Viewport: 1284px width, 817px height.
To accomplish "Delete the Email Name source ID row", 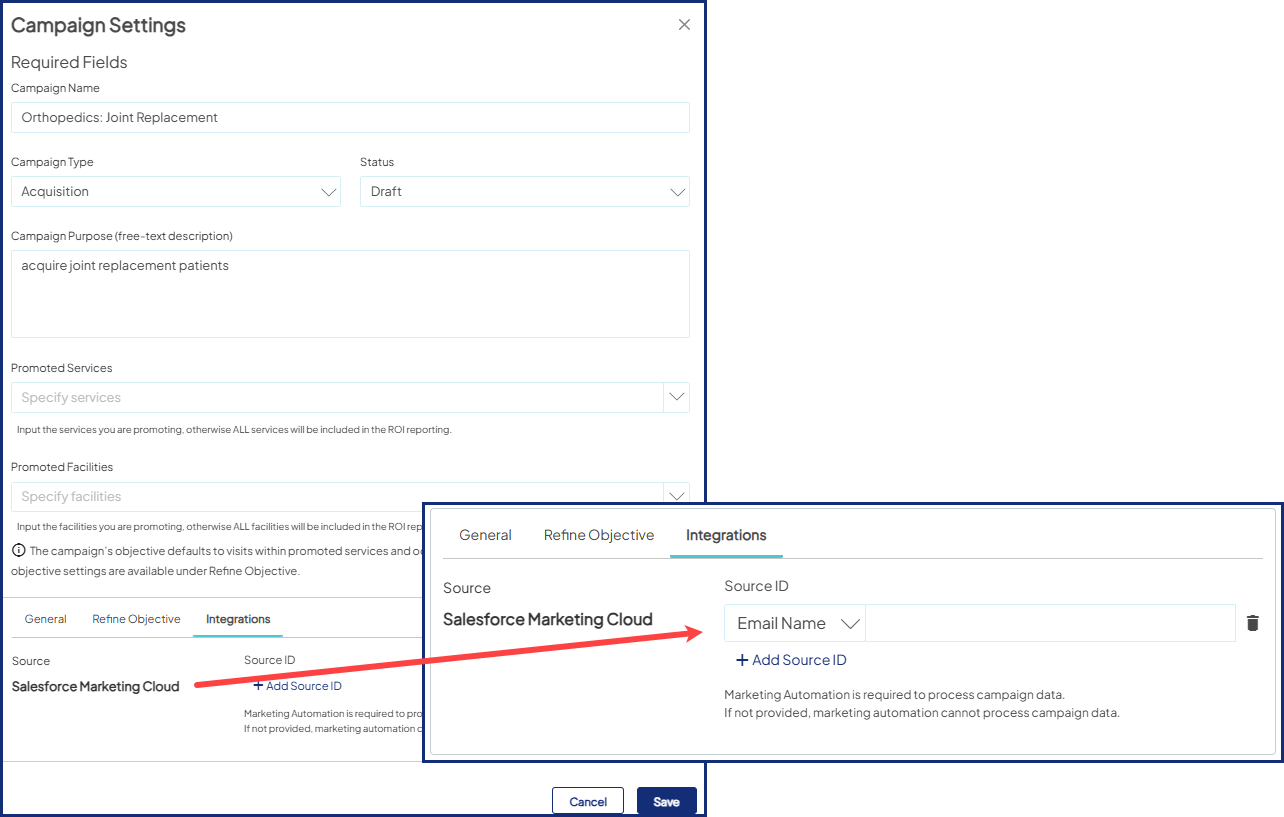I will point(1252,622).
